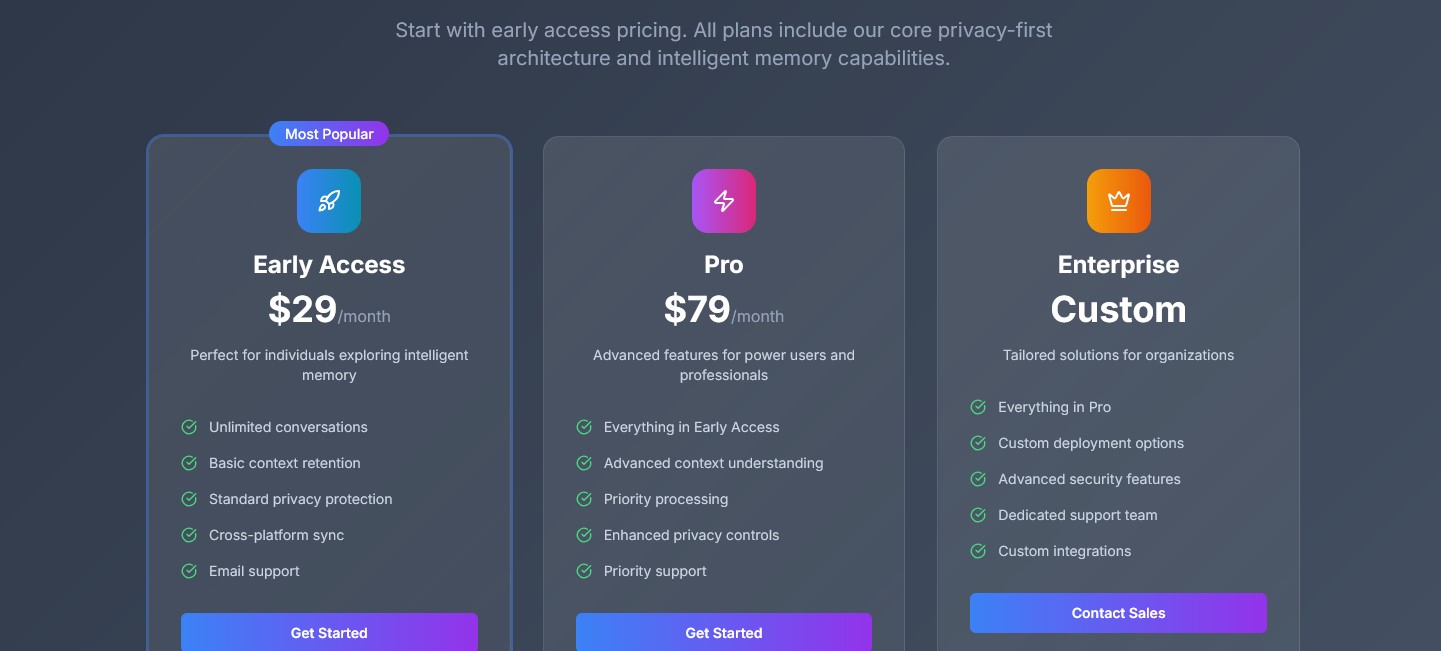Click the lightning bolt icon on Pro plan
Image resolution: width=1441 pixels, height=651 pixels.
pyautogui.click(x=724, y=201)
